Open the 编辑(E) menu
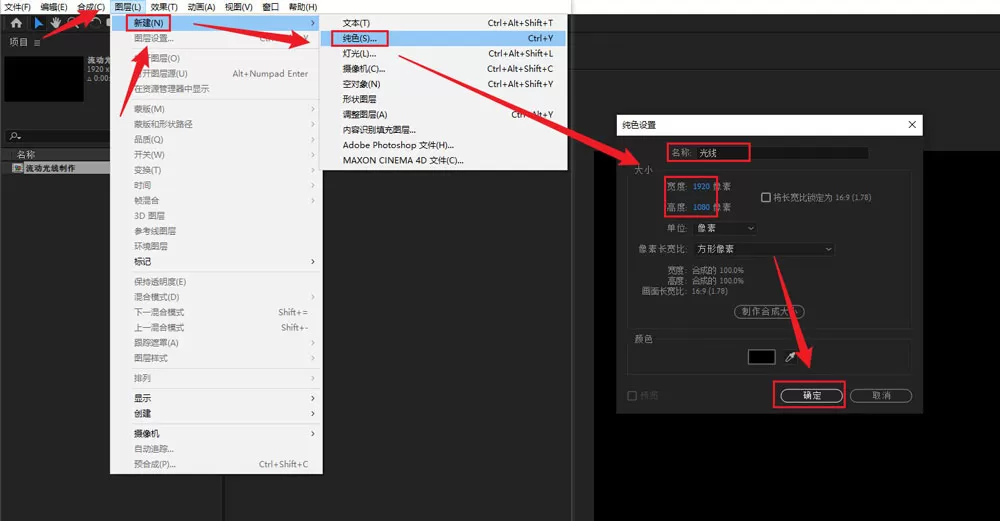The image size is (1000, 521). [x=54, y=7]
